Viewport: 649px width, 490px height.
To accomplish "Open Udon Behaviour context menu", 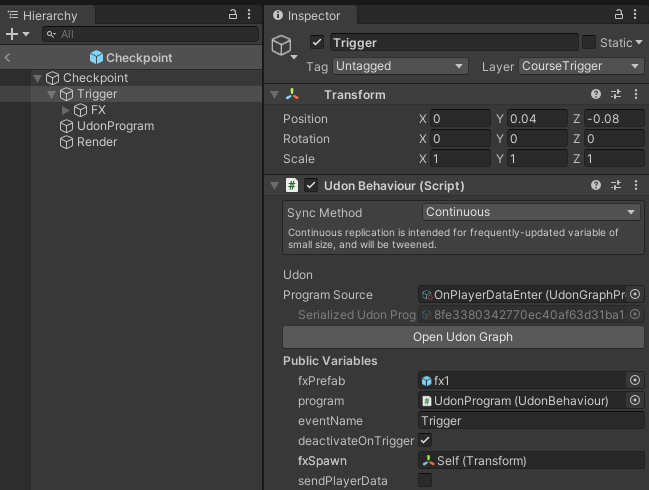I will (636, 185).
